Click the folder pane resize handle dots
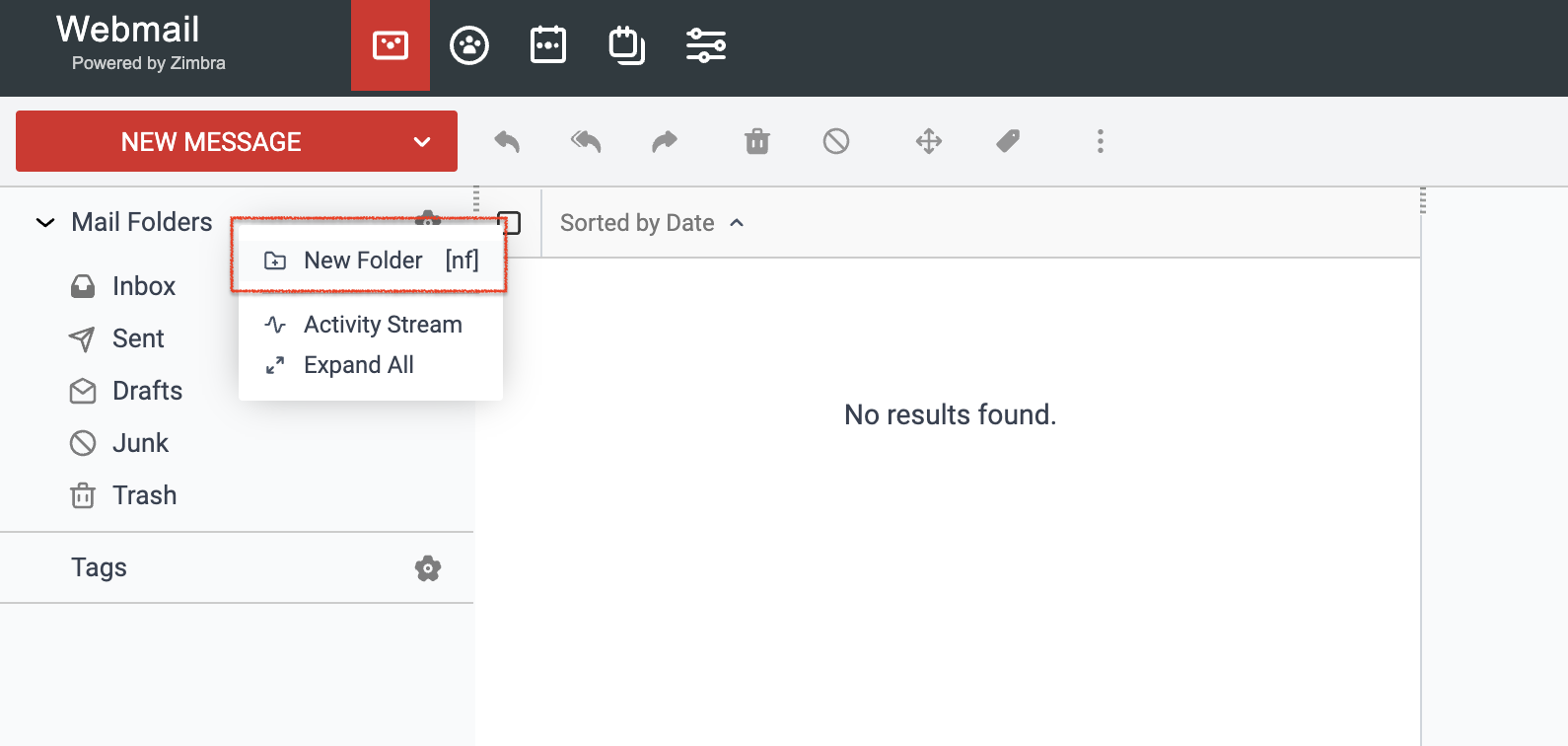The image size is (1568, 746). pos(476,199)
